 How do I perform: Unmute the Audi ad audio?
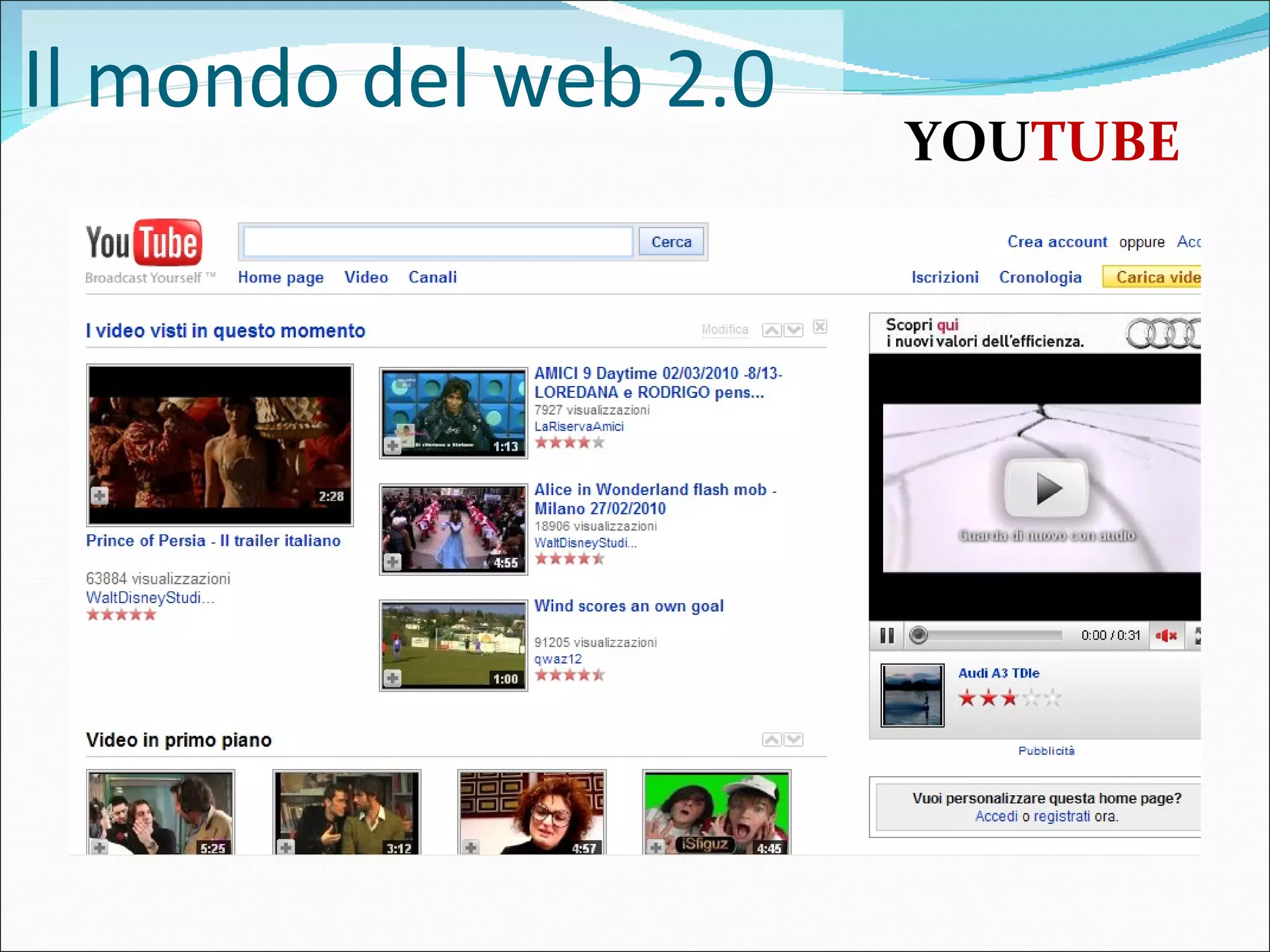pyautogui.click(x=1166, y=635)
